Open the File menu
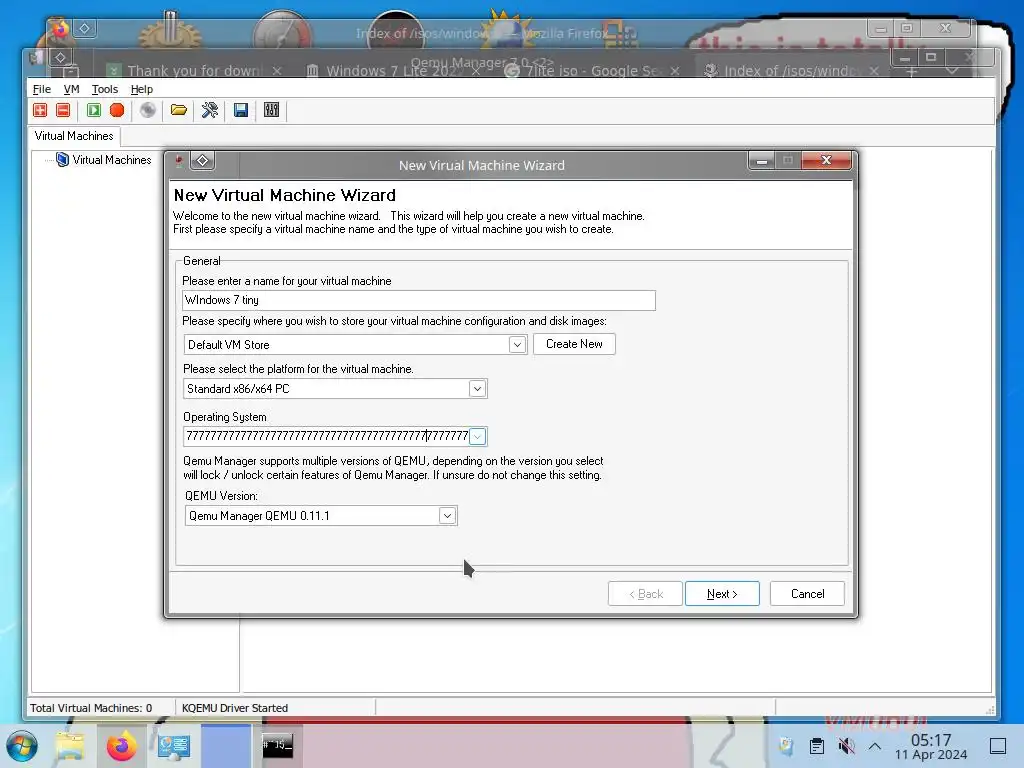Image resolution: width=1024 pixels, height=768 pixels. coord(41,89)
